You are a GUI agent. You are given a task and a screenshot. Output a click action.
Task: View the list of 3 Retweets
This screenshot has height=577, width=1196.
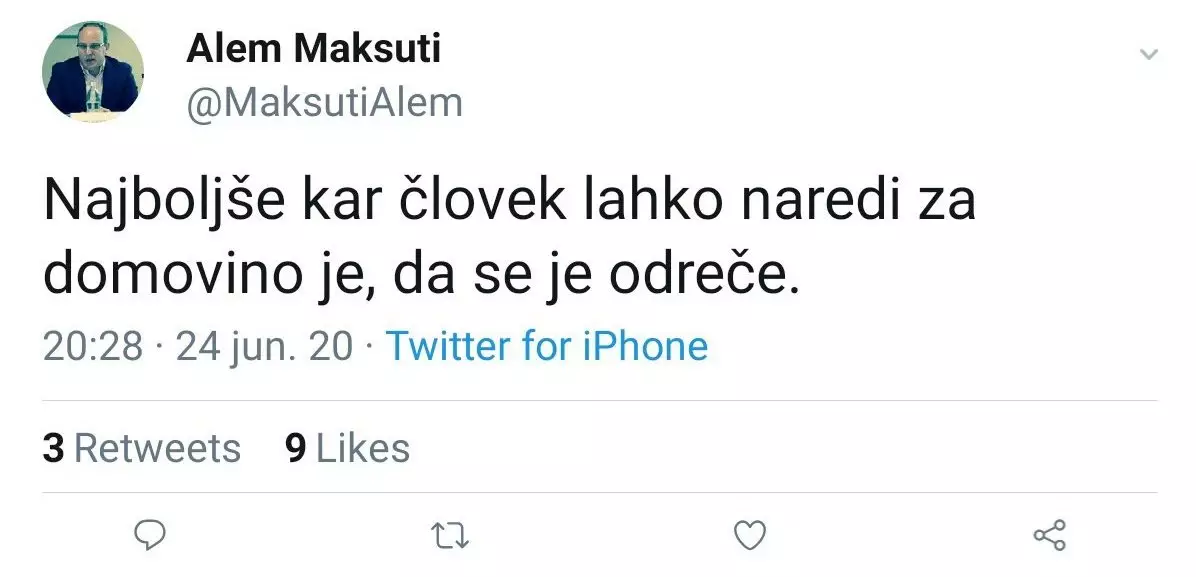pyautogui.click(x=141, y=449)
